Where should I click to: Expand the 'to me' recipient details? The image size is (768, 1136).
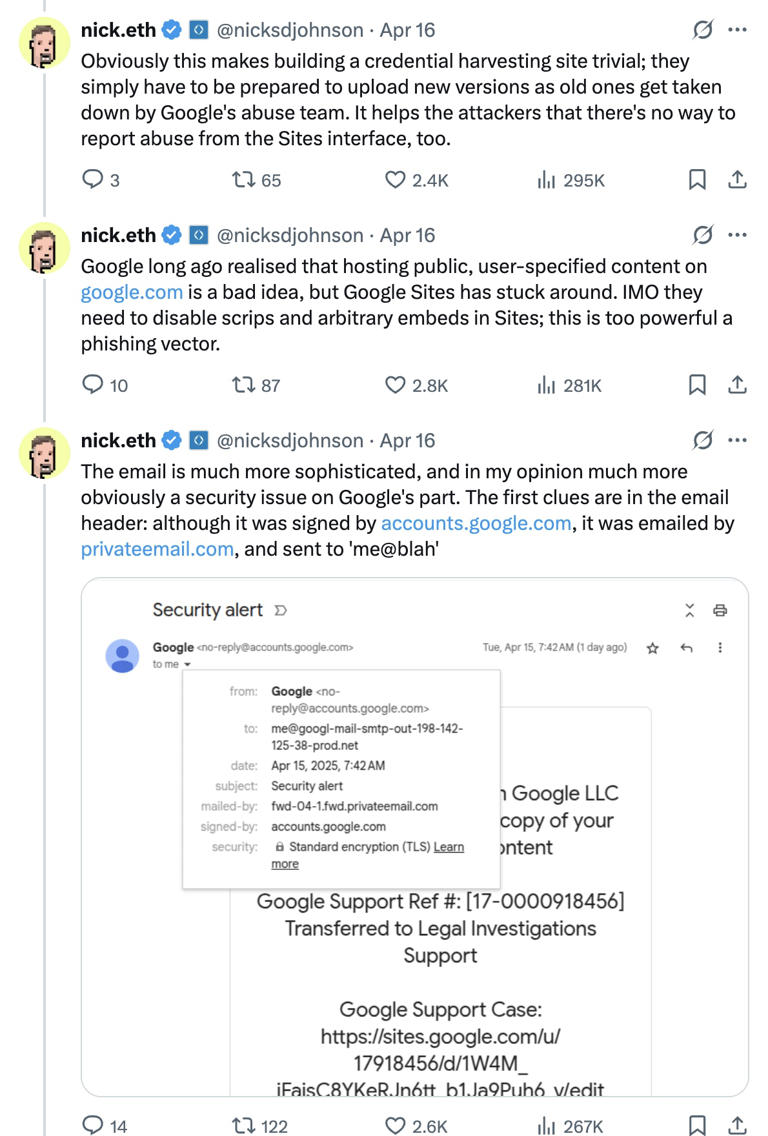(x=166, y=663)
